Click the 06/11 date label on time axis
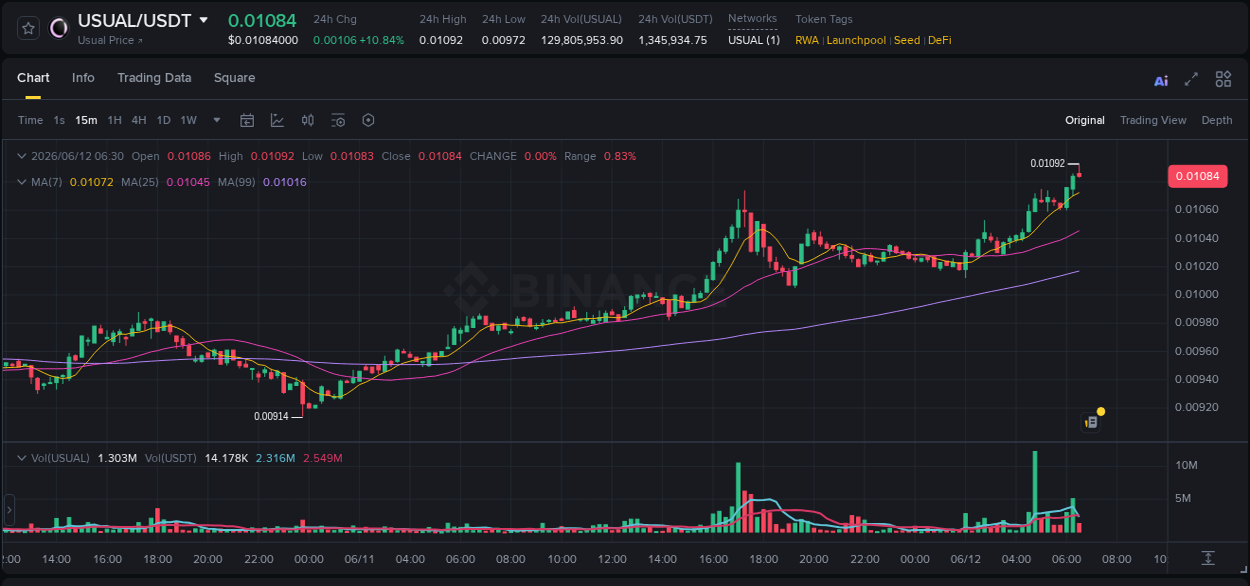The width and height of the screenshot is (1250, 586). 360,558
